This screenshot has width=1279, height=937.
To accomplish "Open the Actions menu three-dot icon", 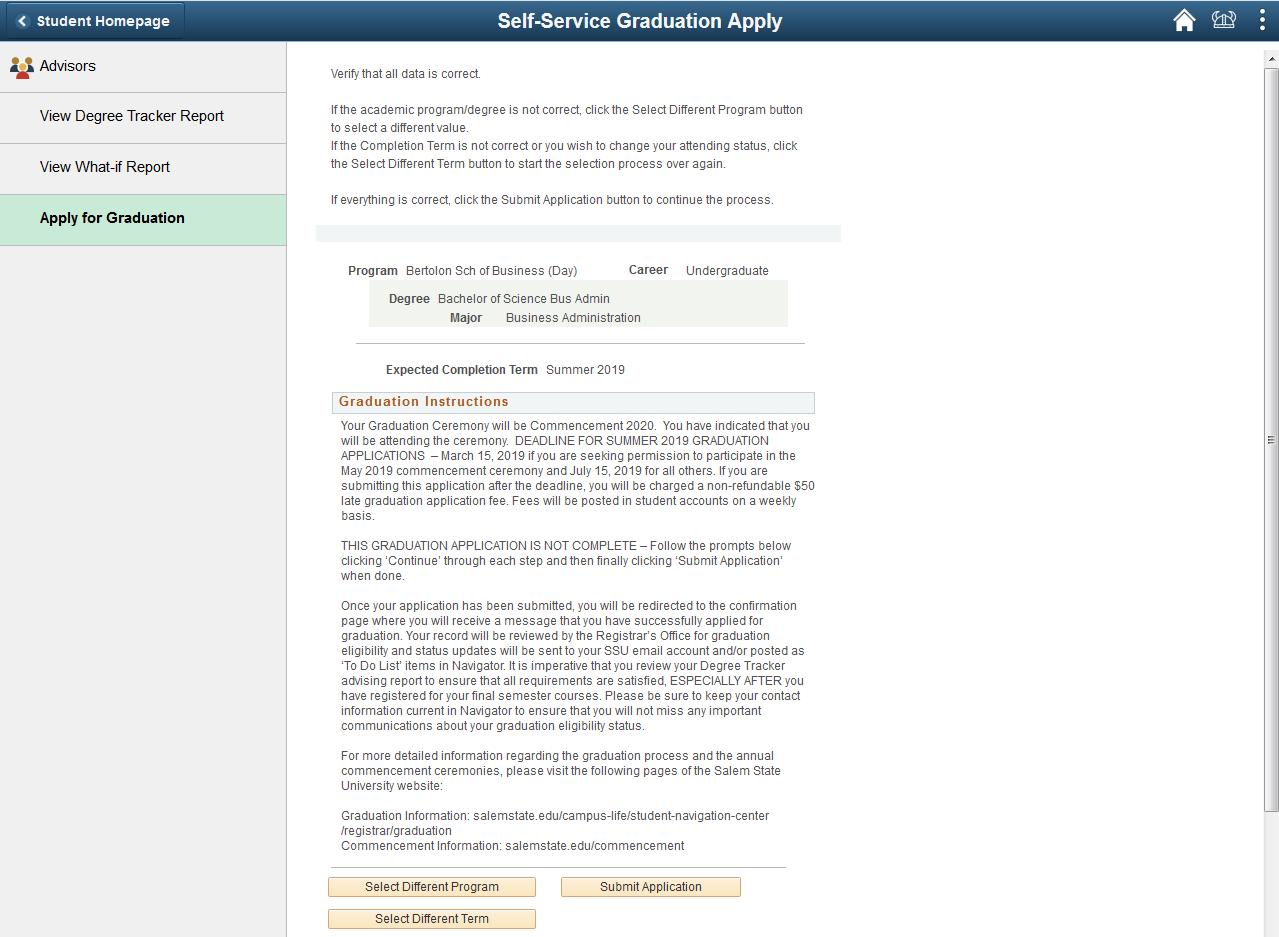I will pyautogui.click(x=1262, y=21).
